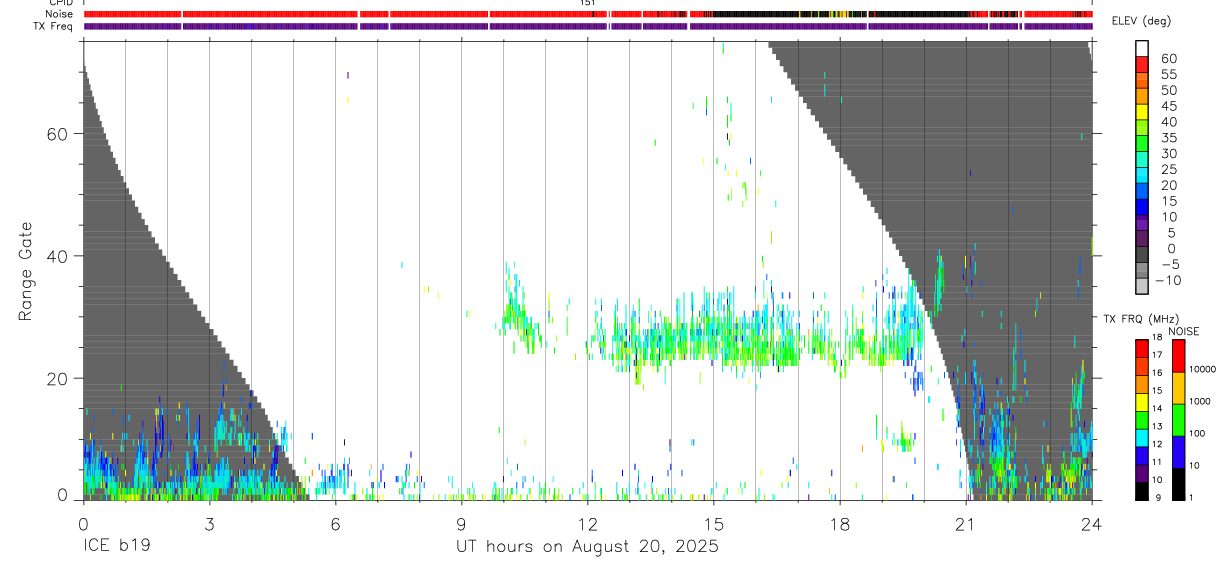Viewport: 1228px width, 567px height.
Task: Click the blue segment of the noise colorbar
Action: coord(1178,452)
